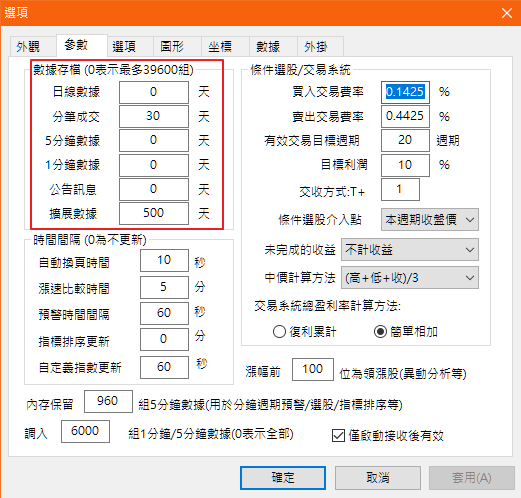The height and width of the screenshot is (498, 521).
Task: Click the 自動換頁時間 seconds field
Action: [x=164, y=260]
